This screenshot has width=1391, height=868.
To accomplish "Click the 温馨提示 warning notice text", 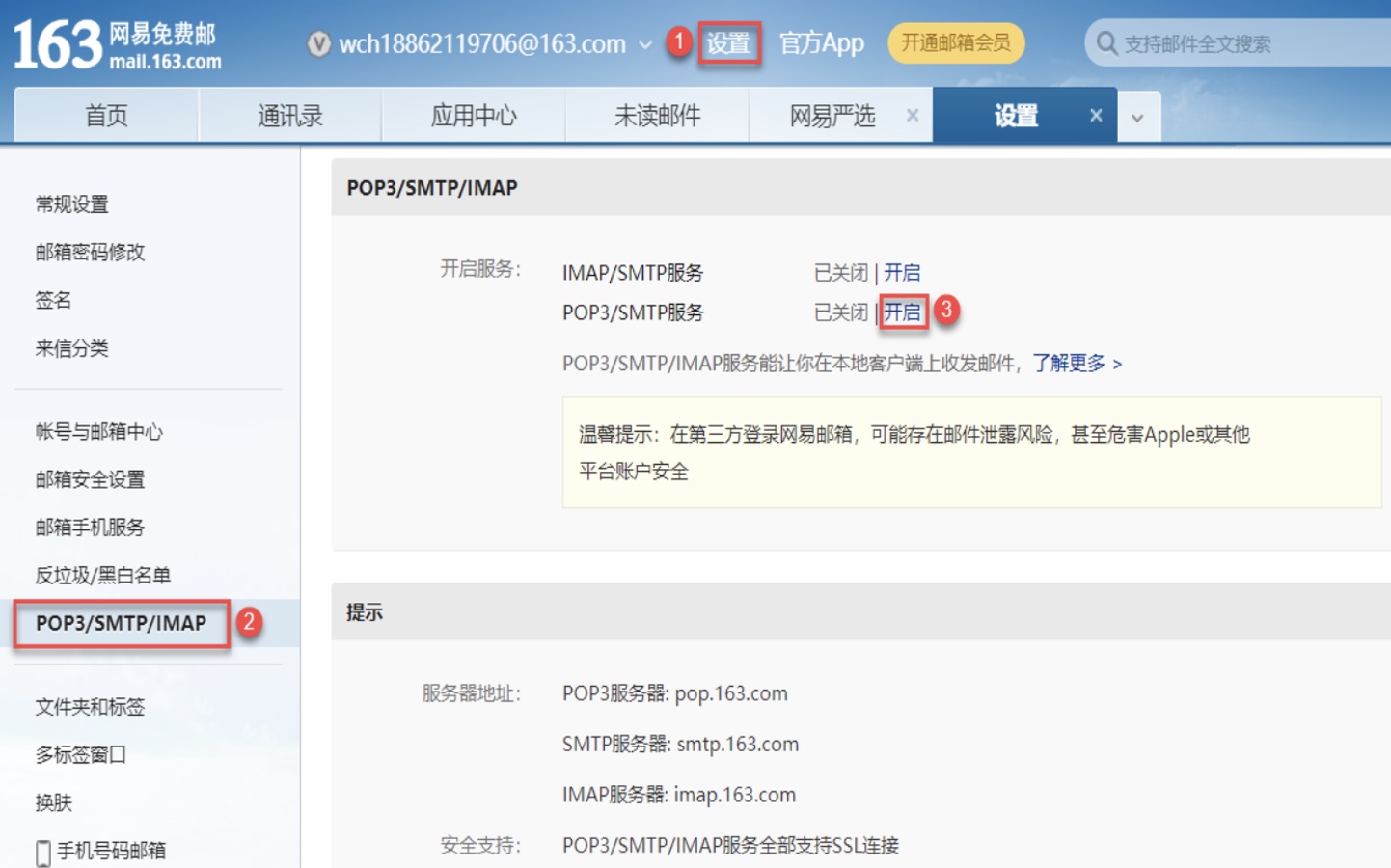I will click(914, 453).
